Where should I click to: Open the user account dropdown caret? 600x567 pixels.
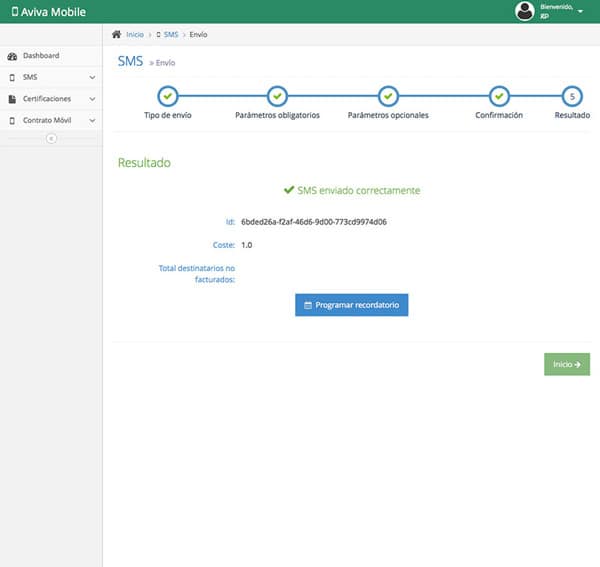pyautogui.click(x=580, y=12)
